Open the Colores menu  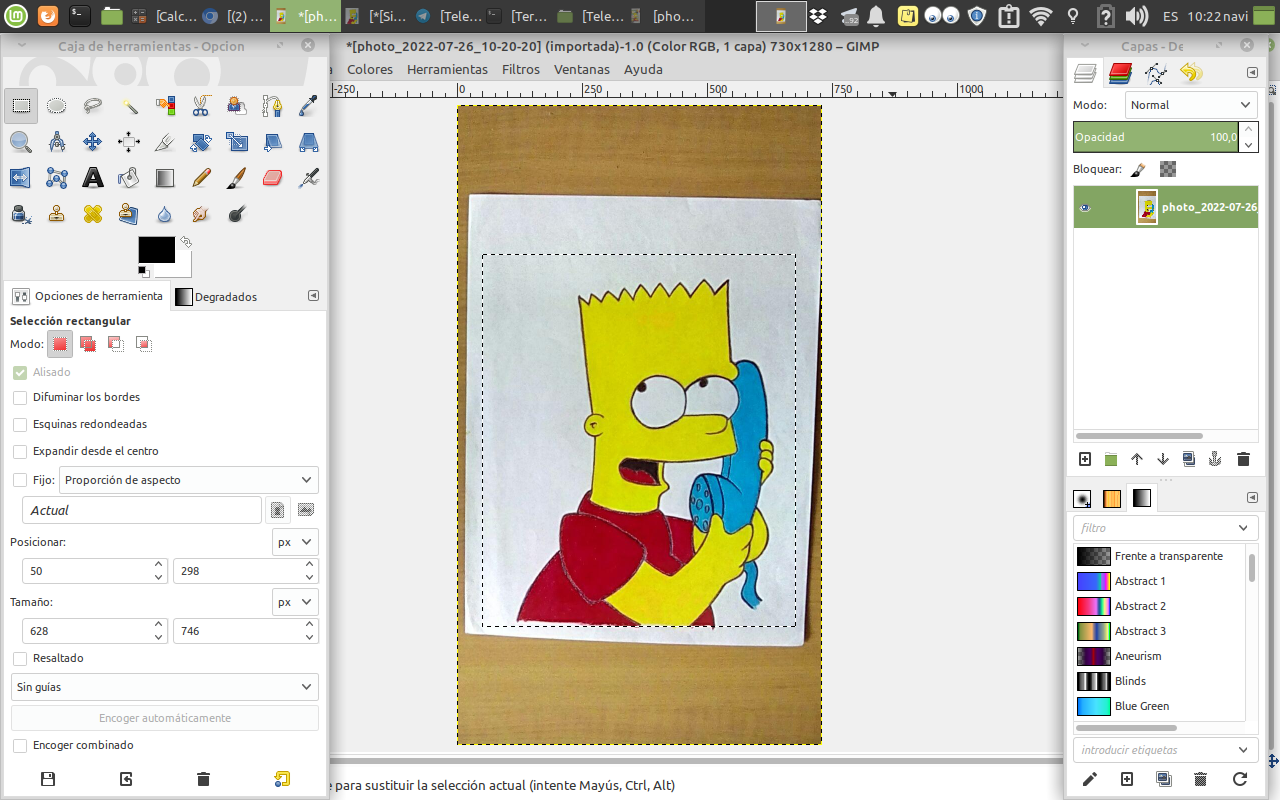370,69
